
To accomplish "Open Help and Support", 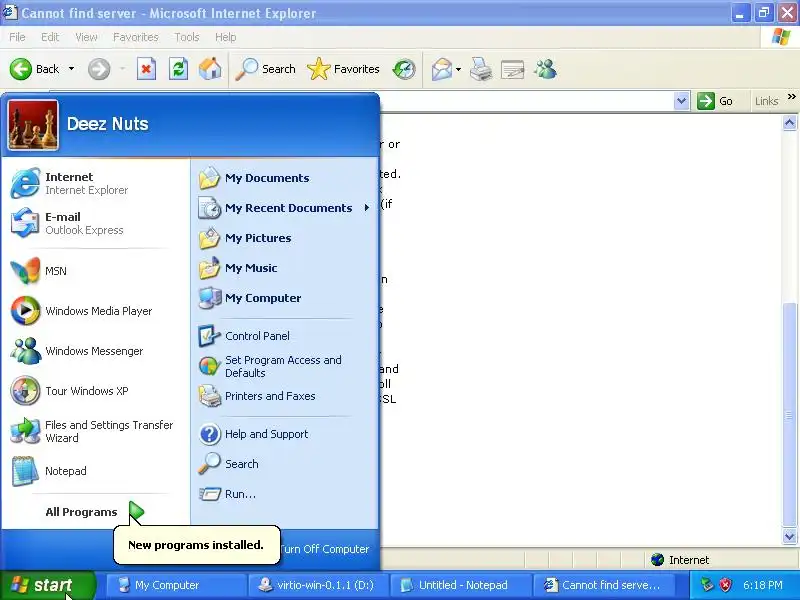I will 284,434.
